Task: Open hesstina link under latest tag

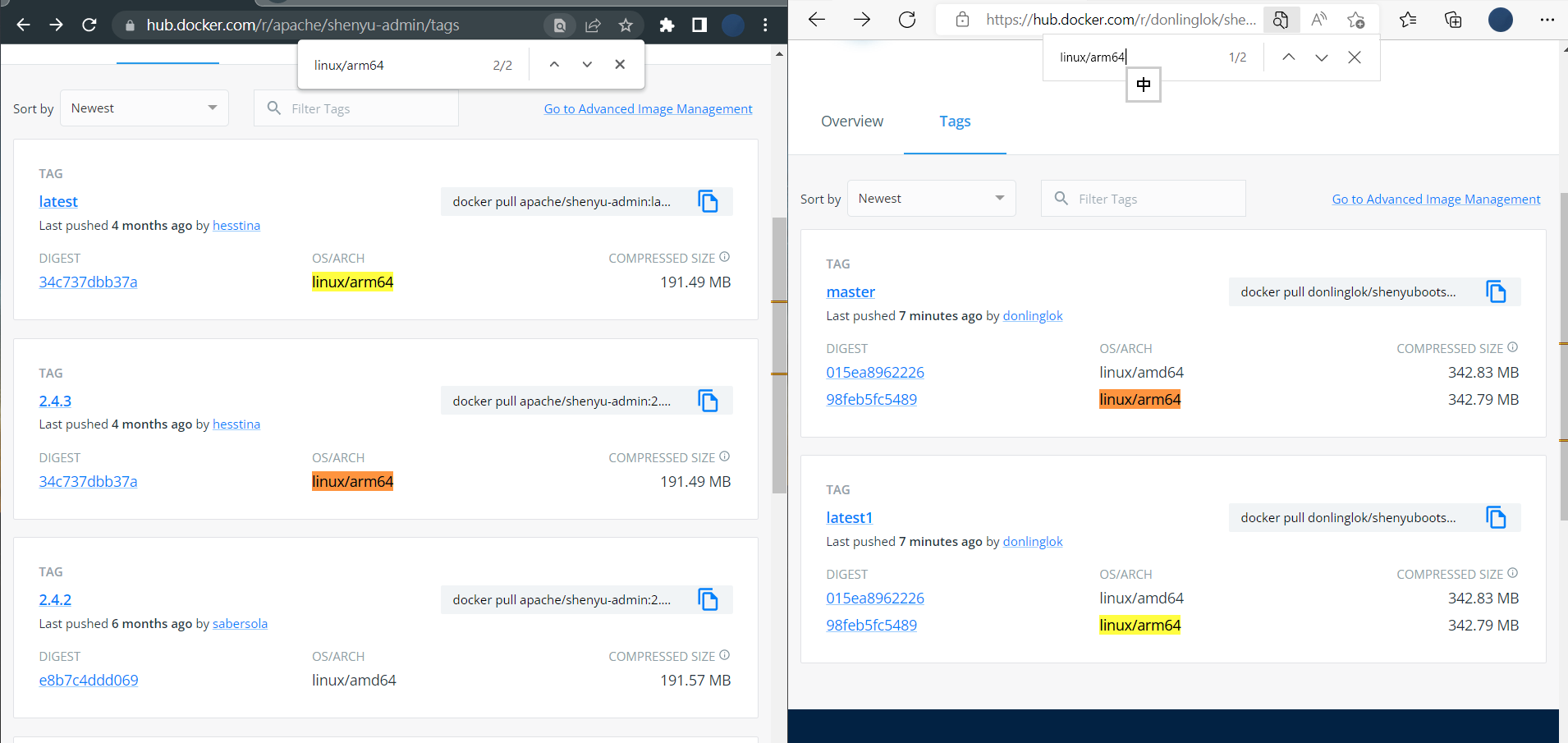Action: click(236, 226)
